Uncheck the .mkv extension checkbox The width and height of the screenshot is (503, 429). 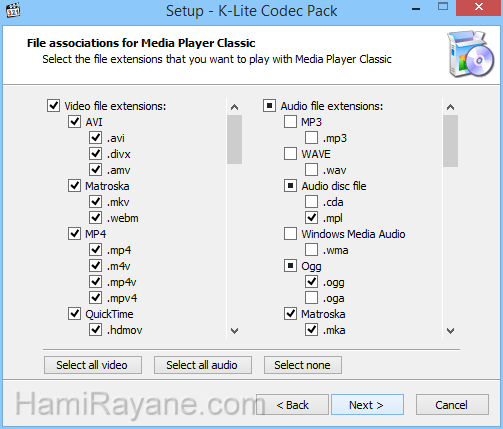click(96, 201)
